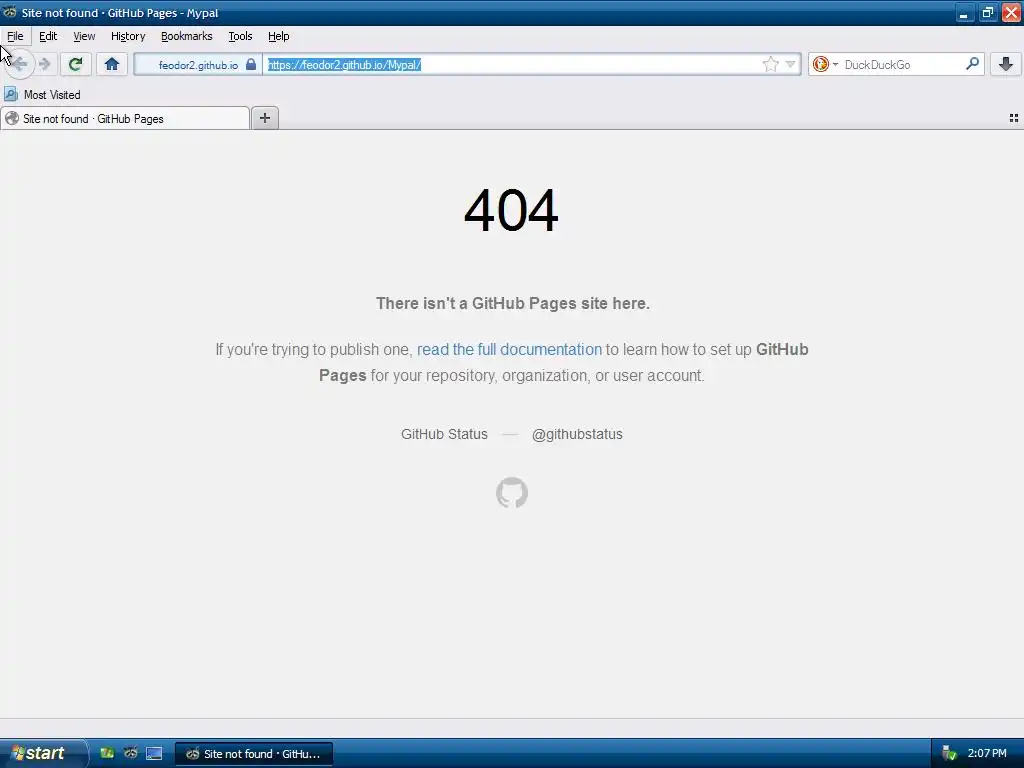This screenshot has width=1024, height=768.
Task: Open the Edit menu
Action: click(x=48, y=36)
